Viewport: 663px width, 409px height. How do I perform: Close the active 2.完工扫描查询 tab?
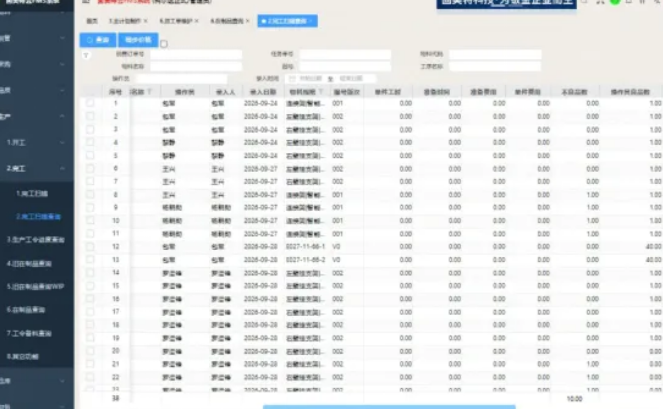[x=311, y=21]
